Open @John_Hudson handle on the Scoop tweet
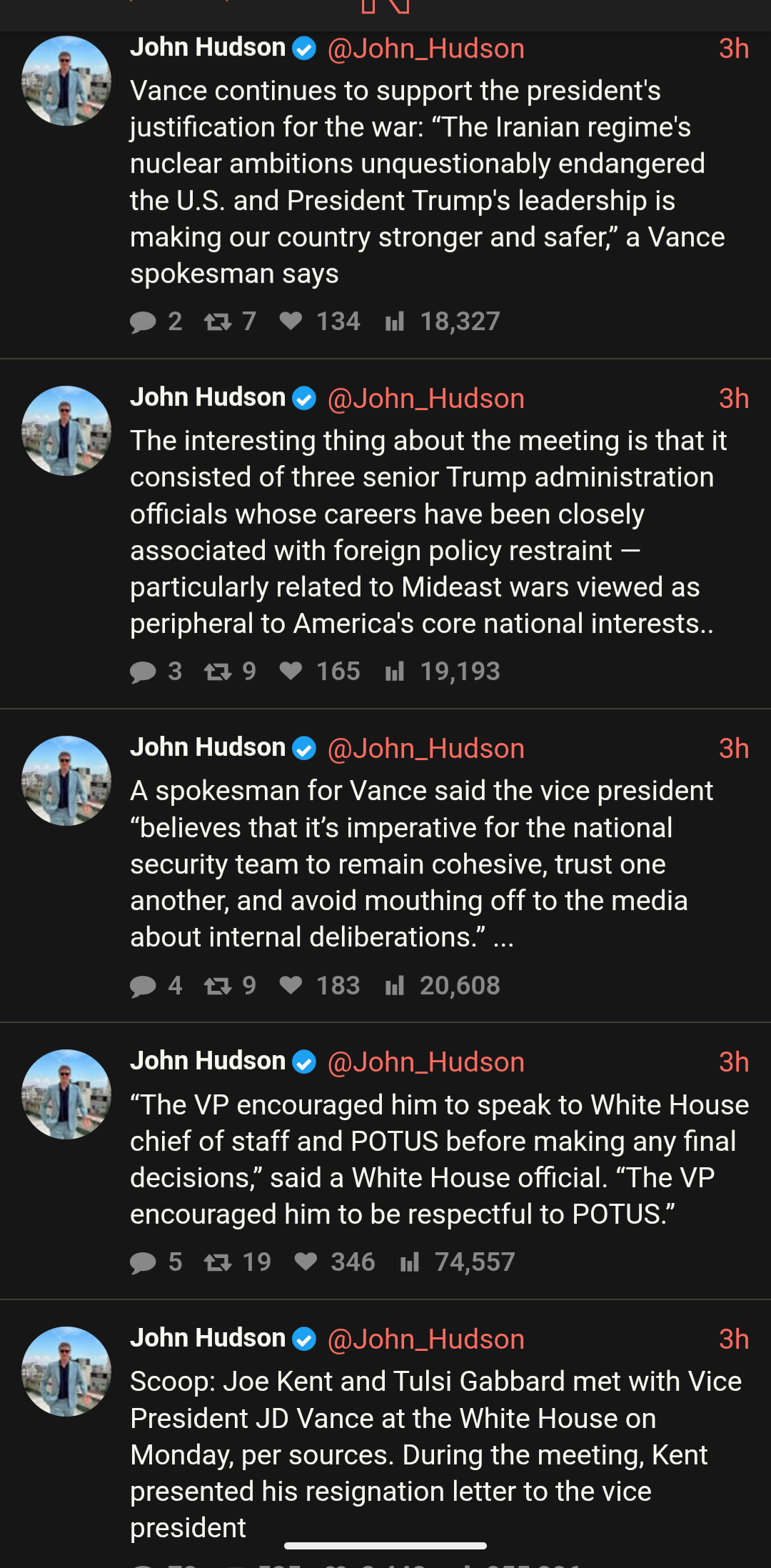 click(x=425, y=1339)
